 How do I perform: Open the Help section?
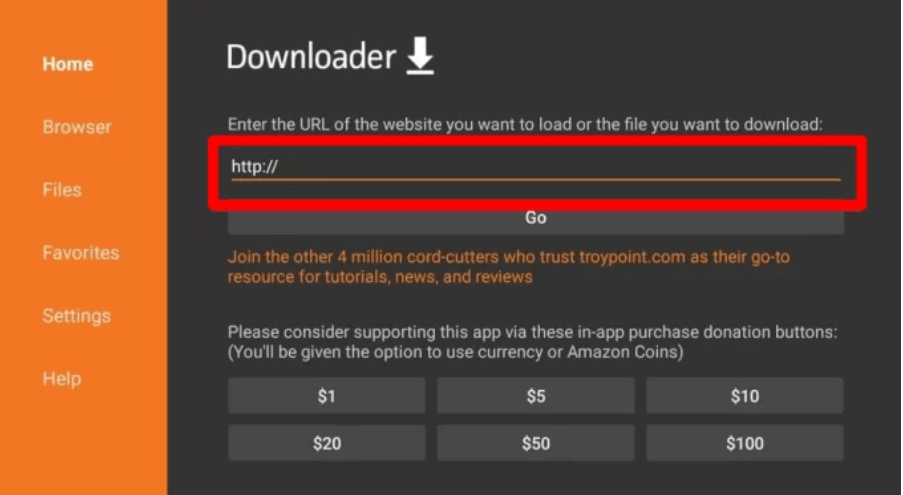(62, 378)
